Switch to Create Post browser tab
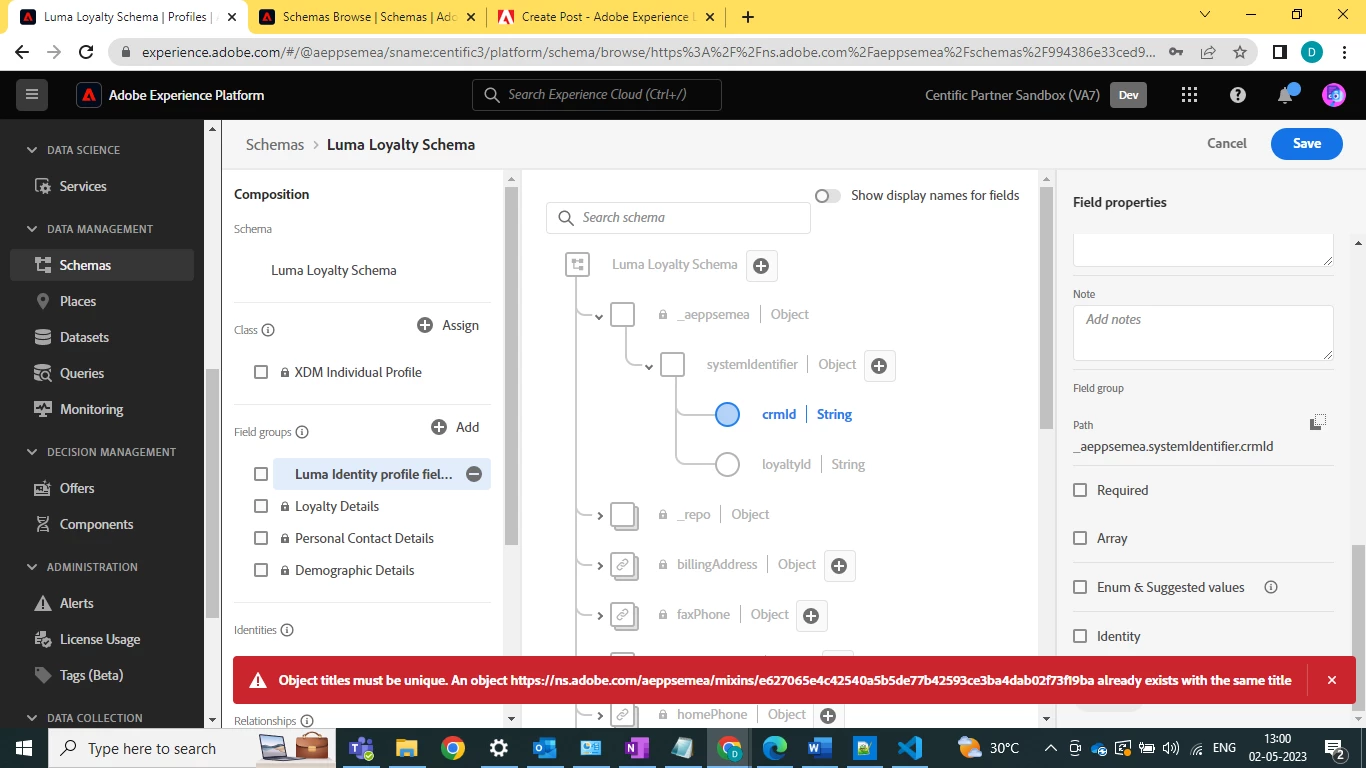The height and width of the screenshot is (768, 1366). pyautogui.click(x=605, y=17)
